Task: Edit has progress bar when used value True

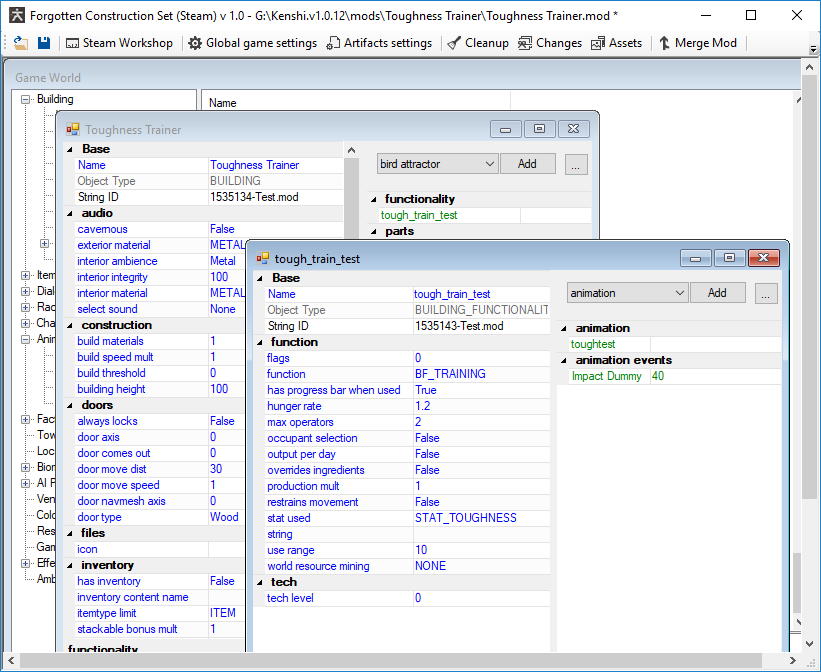Action: click(481, 390)
